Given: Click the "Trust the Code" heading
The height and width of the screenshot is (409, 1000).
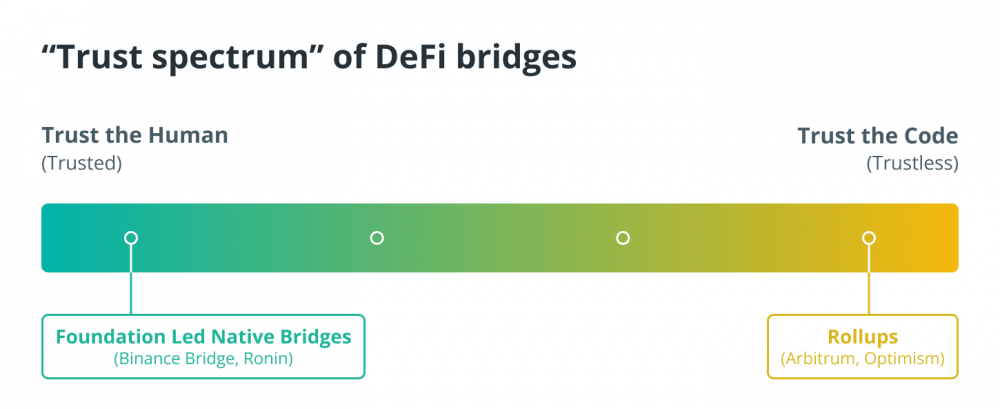Looking at the screenshot, I should pyautogui.click(x=878, y=136).
